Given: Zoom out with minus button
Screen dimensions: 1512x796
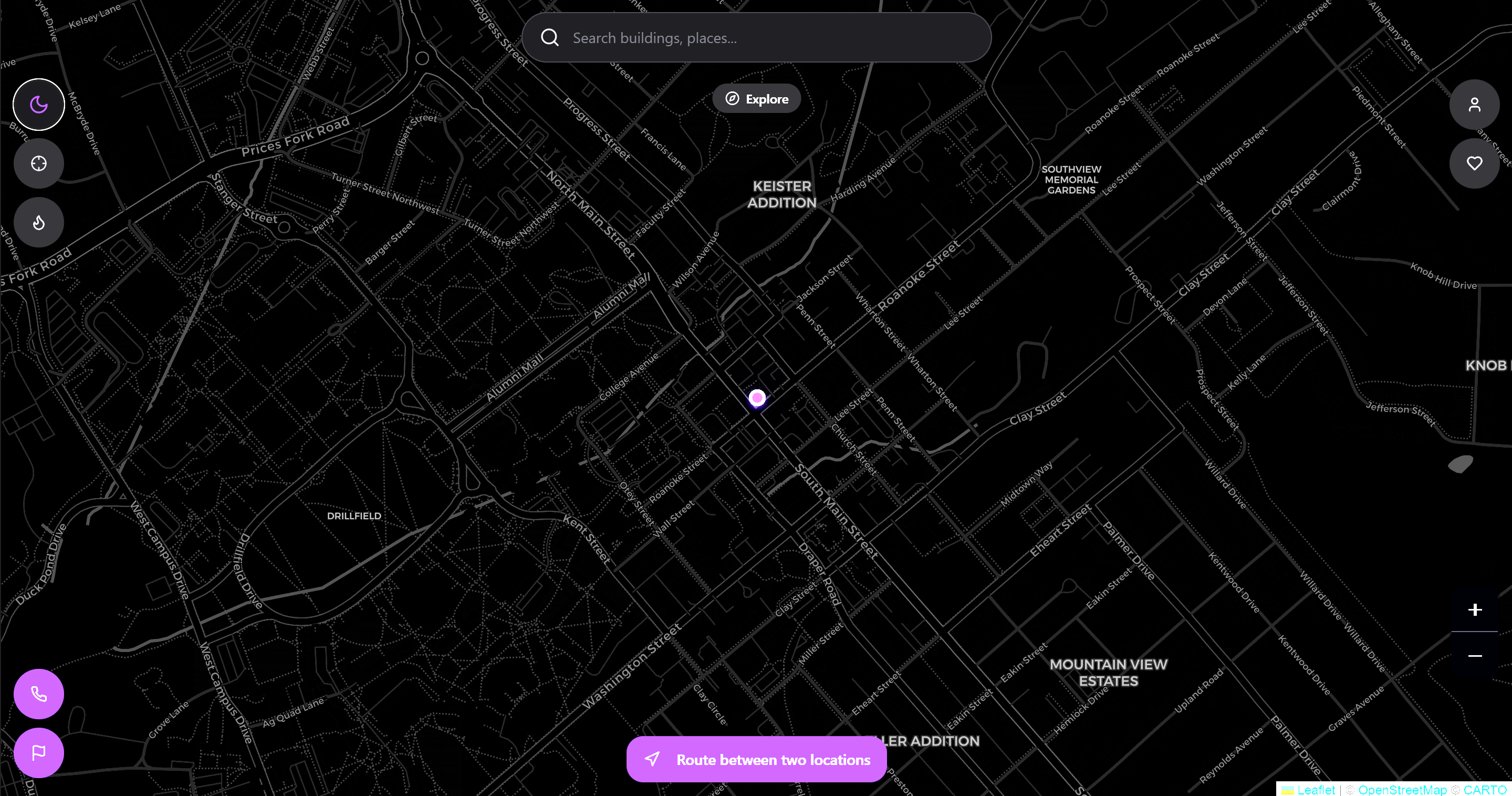Looking at the screenshot, I should pos(1474,656).
